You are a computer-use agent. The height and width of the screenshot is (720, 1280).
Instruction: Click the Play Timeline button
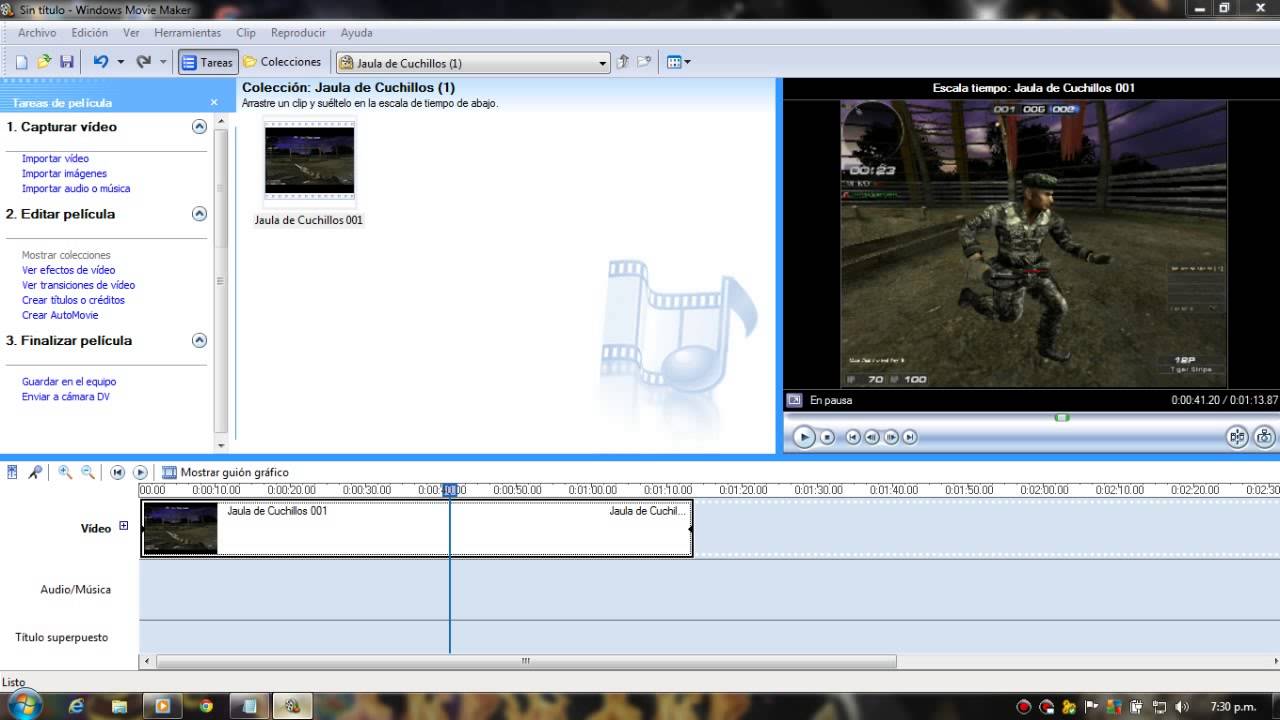pyautogui.click(x=140, y=472)
